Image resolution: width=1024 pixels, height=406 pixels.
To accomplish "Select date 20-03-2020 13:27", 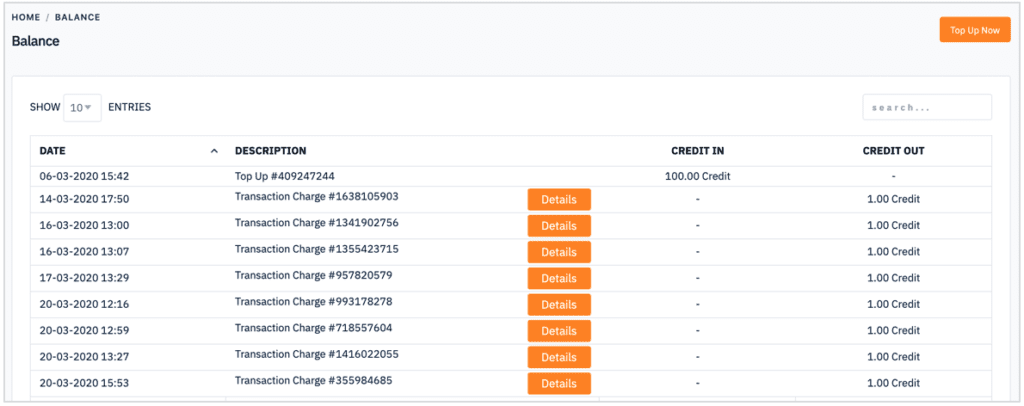I will point(84,356).
